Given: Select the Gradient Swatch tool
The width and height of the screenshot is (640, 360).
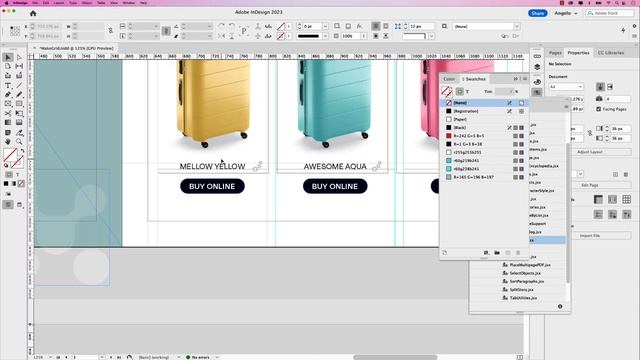Looking at the screenshot, I should tap(8, 122).
